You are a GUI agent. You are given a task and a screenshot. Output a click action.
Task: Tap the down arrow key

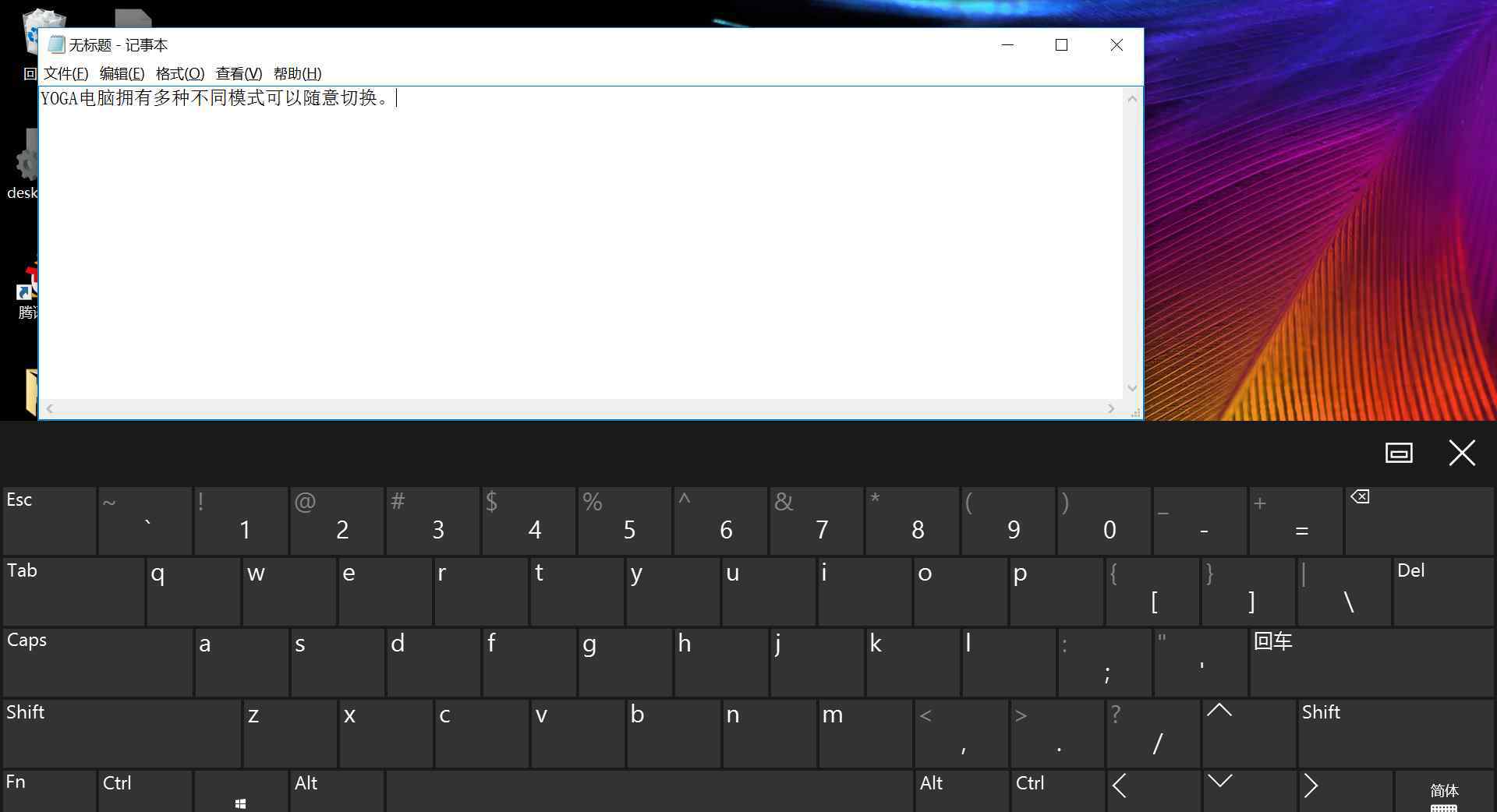[x=1249, y=791]
